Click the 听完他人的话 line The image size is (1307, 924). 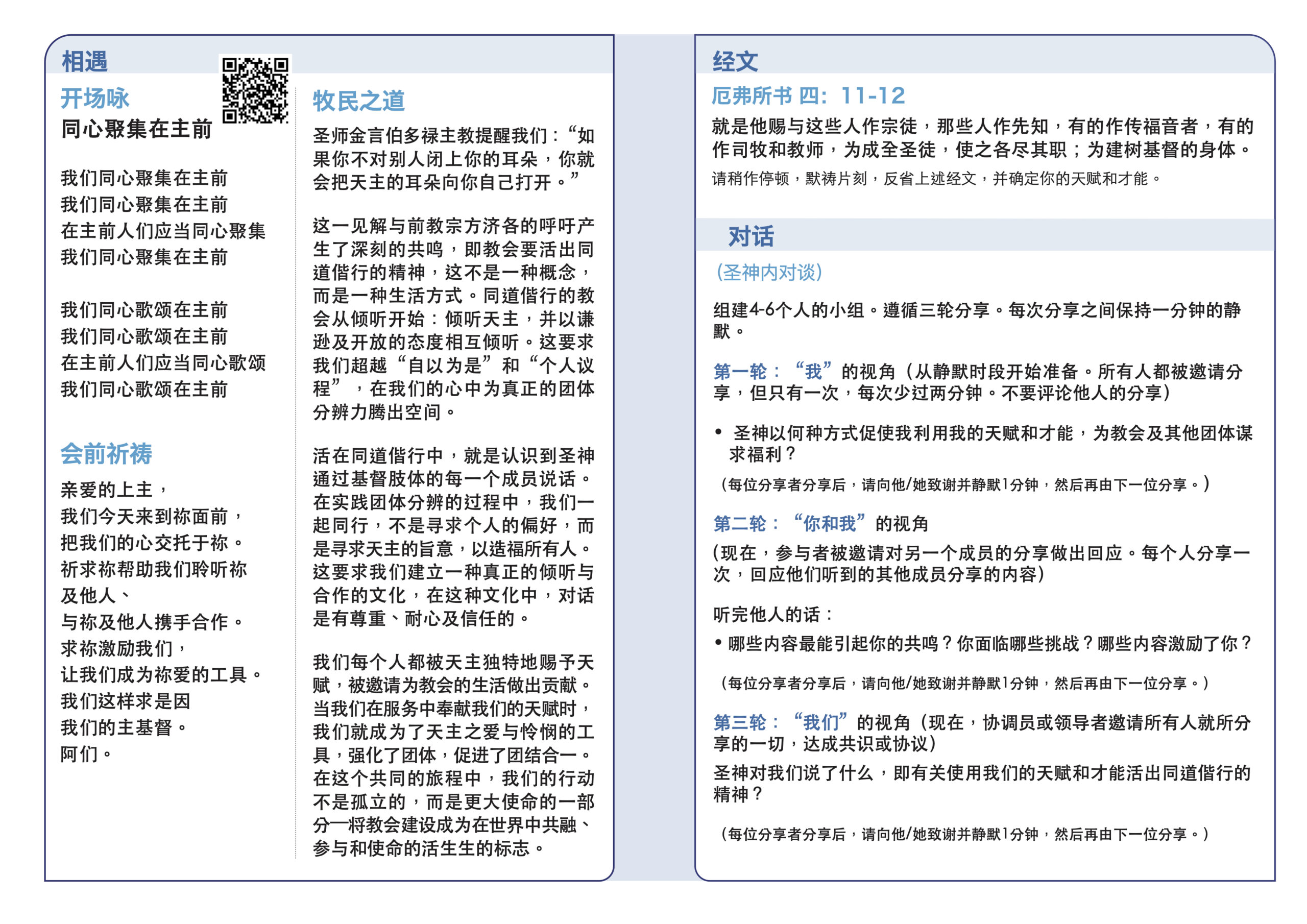pyautogui.click(x=772, y=614)
